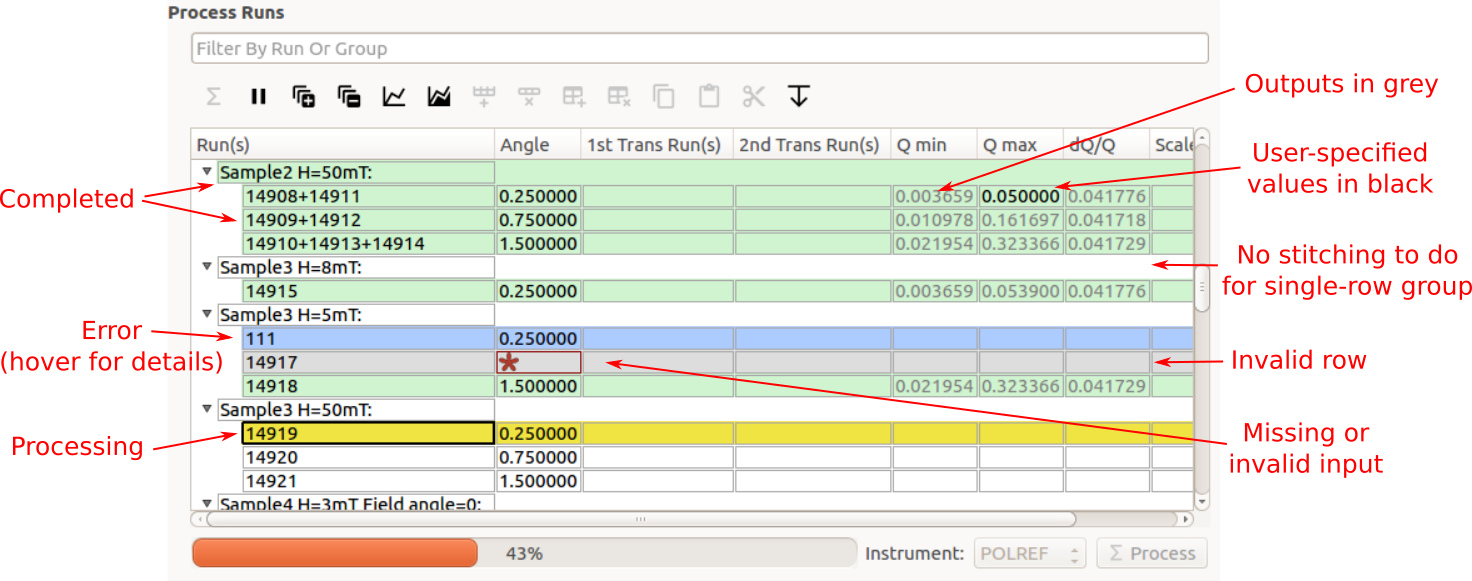
Task: Collapse the Sample3 H=5mT group
Action: [x=207, y=315]
